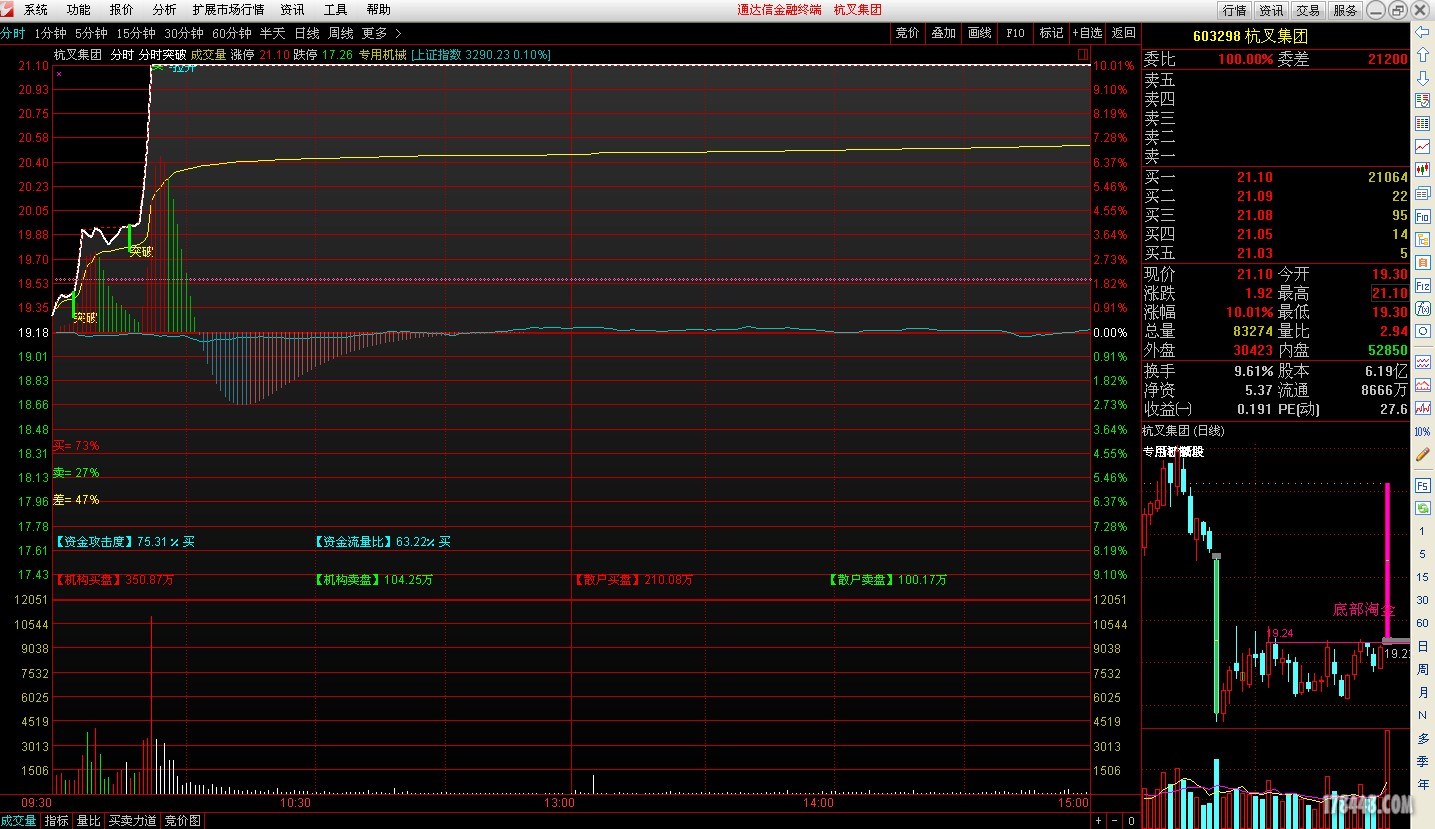Select the 5-minute period in right sidebar

pyautogui.click(x=1422, y=554)
